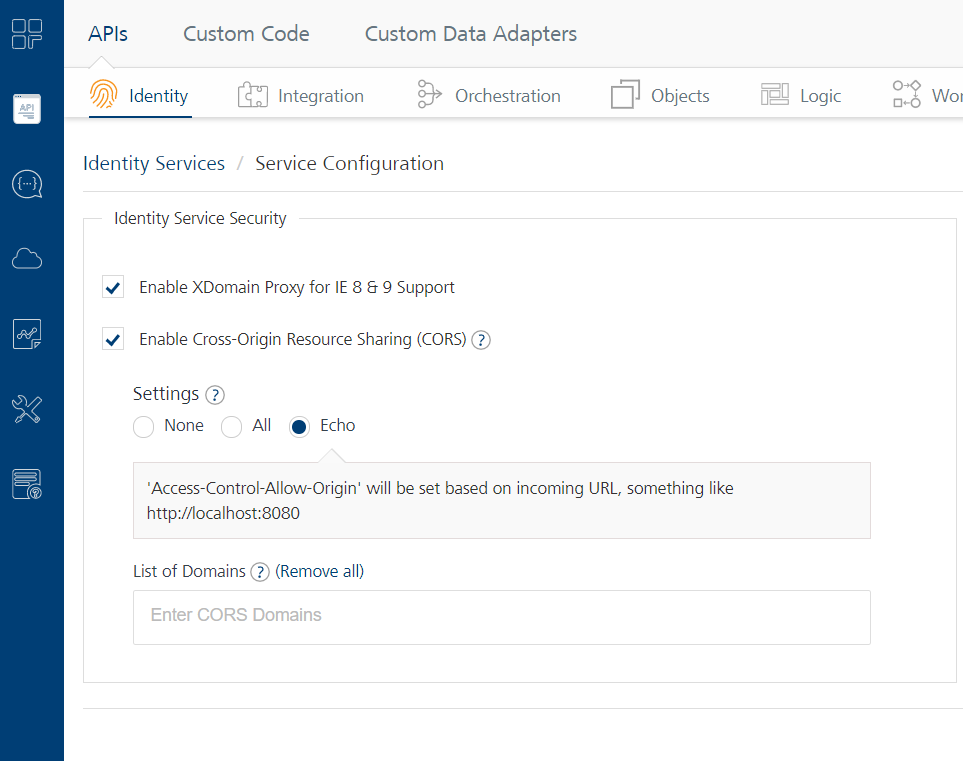
Task: Click the secured server sidebar icon
Action: [x=27, y=484]
